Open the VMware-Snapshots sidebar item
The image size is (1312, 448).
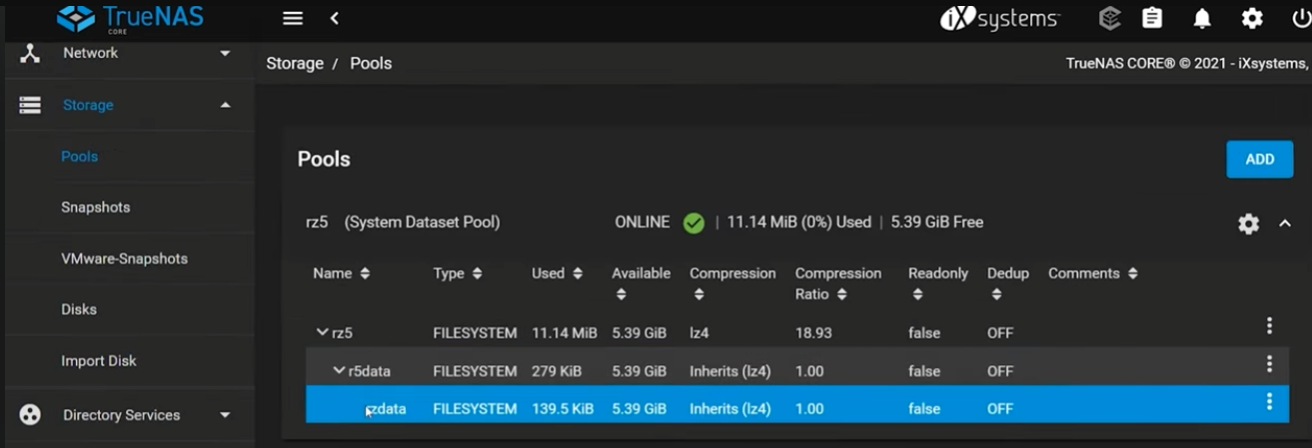pyautogui.click(x=124, y=258)
